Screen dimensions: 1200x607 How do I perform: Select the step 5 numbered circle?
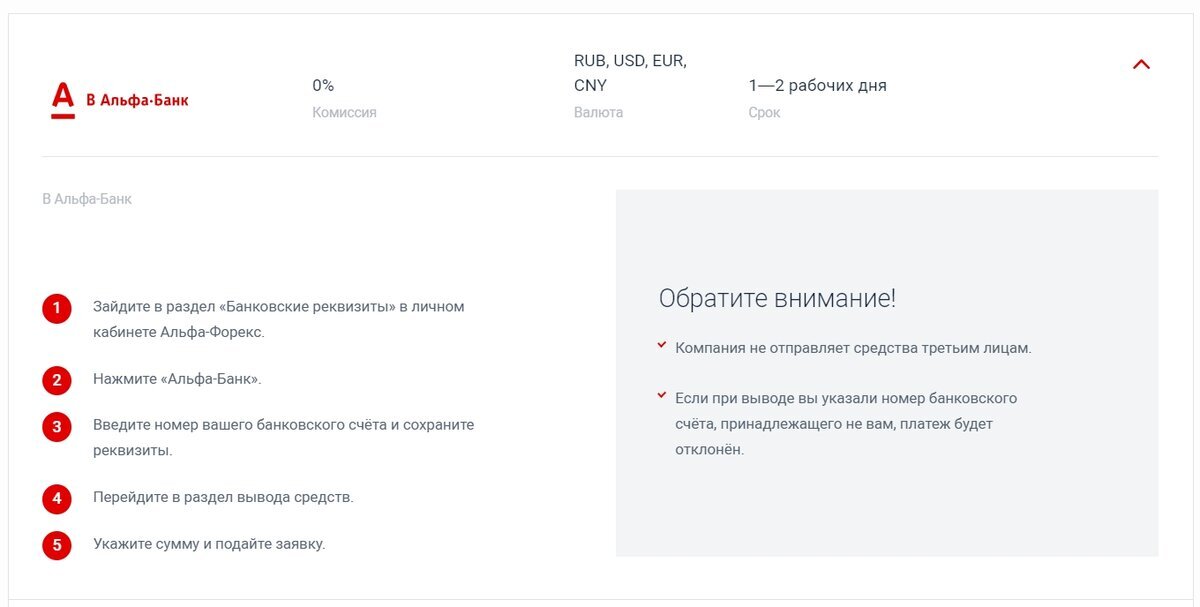click(57, 545)
